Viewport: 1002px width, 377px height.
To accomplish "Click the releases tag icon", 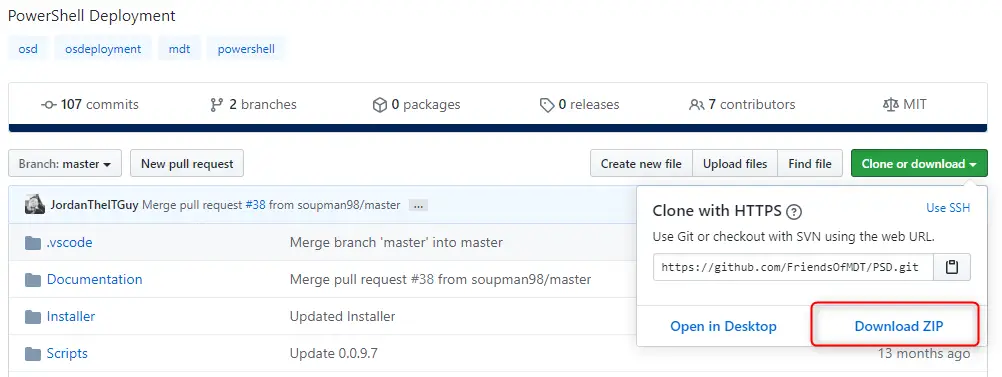I will [x=547, y=105].
